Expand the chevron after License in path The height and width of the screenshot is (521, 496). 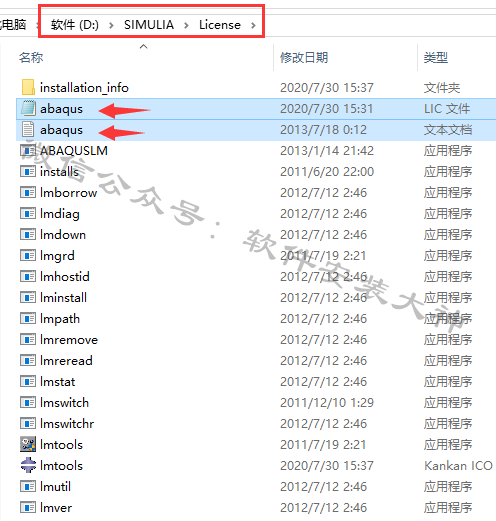(253, 25)
